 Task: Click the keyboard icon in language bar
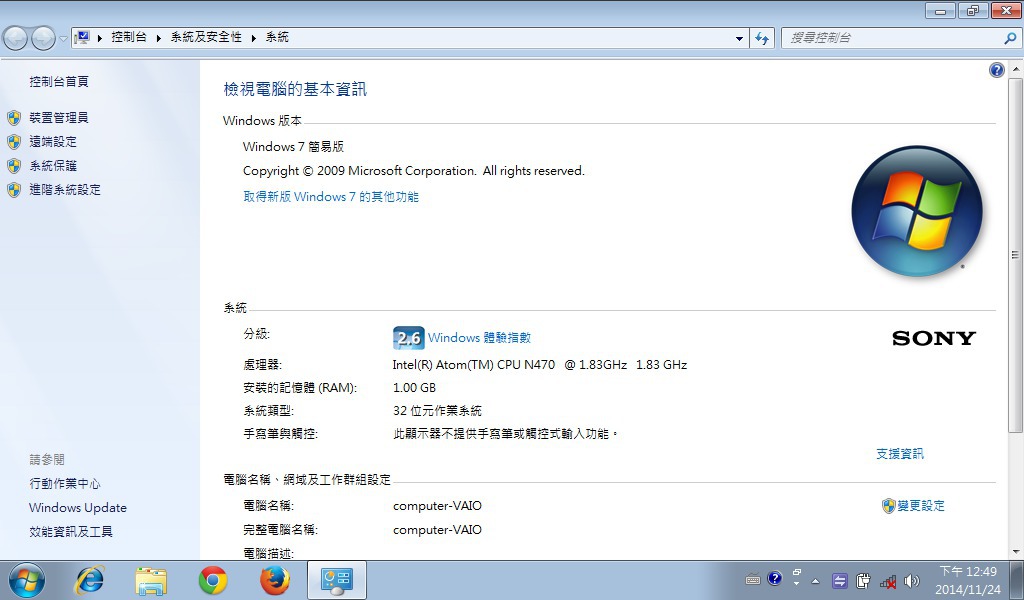[753, 579]
